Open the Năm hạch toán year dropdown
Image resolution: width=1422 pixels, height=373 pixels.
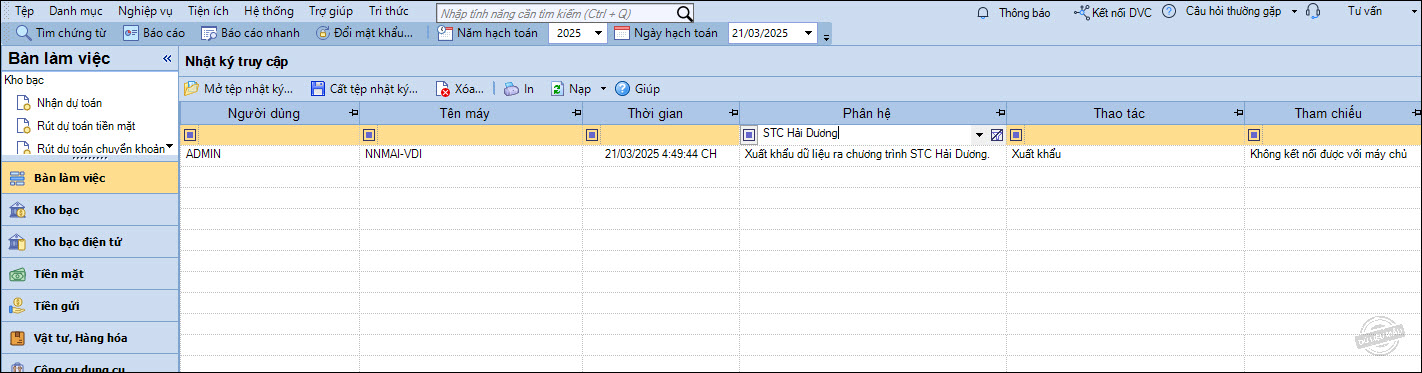tap(598, 33)
